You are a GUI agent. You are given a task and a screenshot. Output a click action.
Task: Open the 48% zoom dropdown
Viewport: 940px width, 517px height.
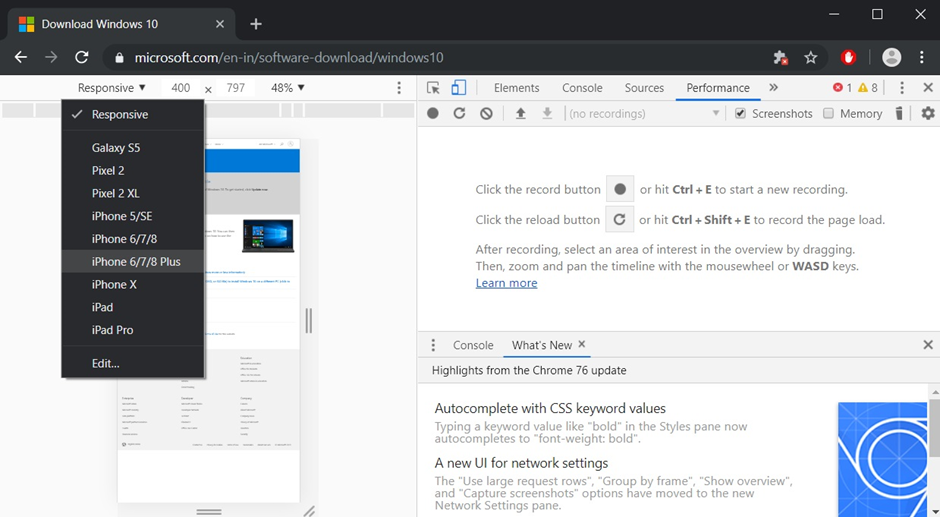[288, 88]
